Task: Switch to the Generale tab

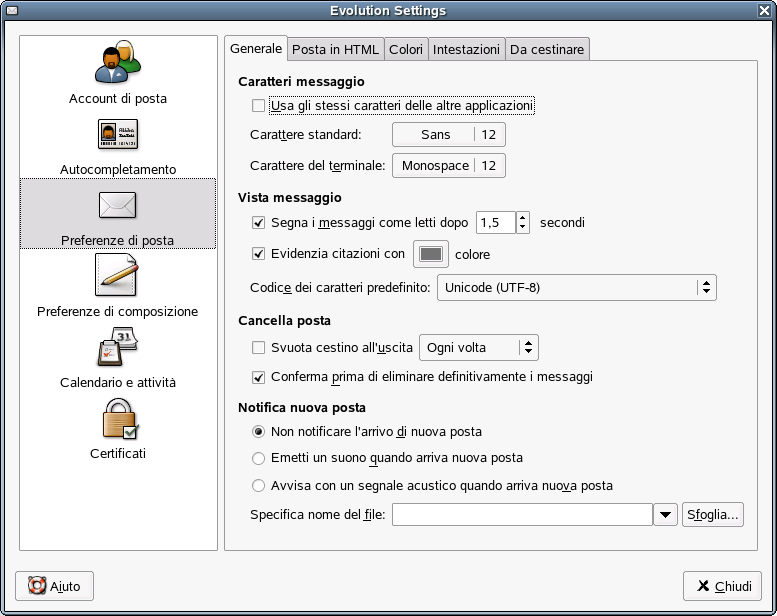Action: pyautogui.click(x=256, y=49)
